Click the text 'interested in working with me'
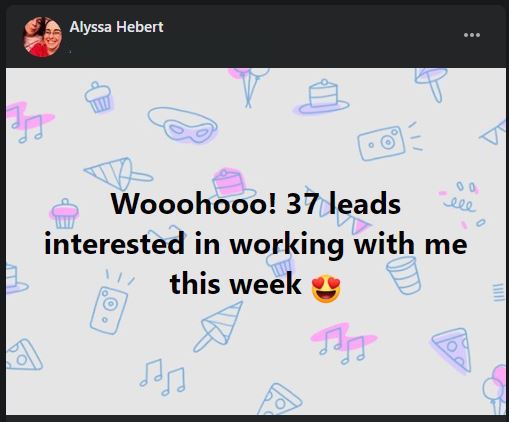 pyautogui.click(x=256, y=244)
